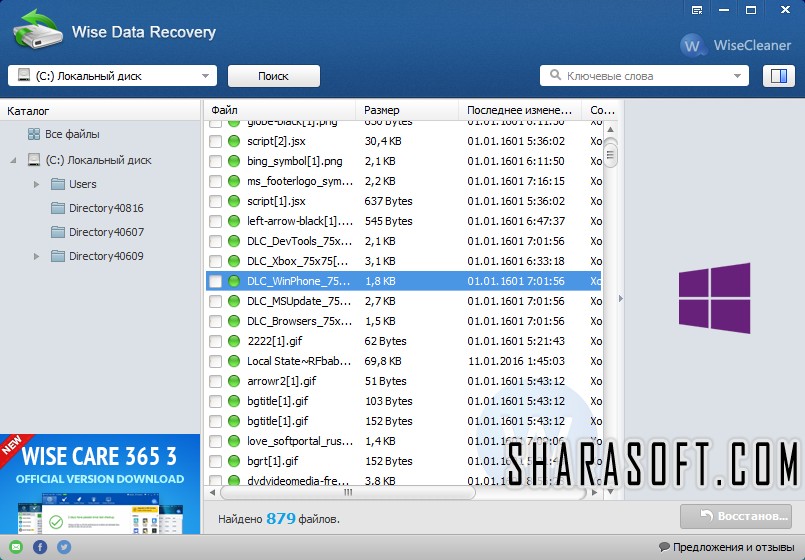
Task: Click green status dot of arrowr2[1].gif
Action: tap(234, 381)
